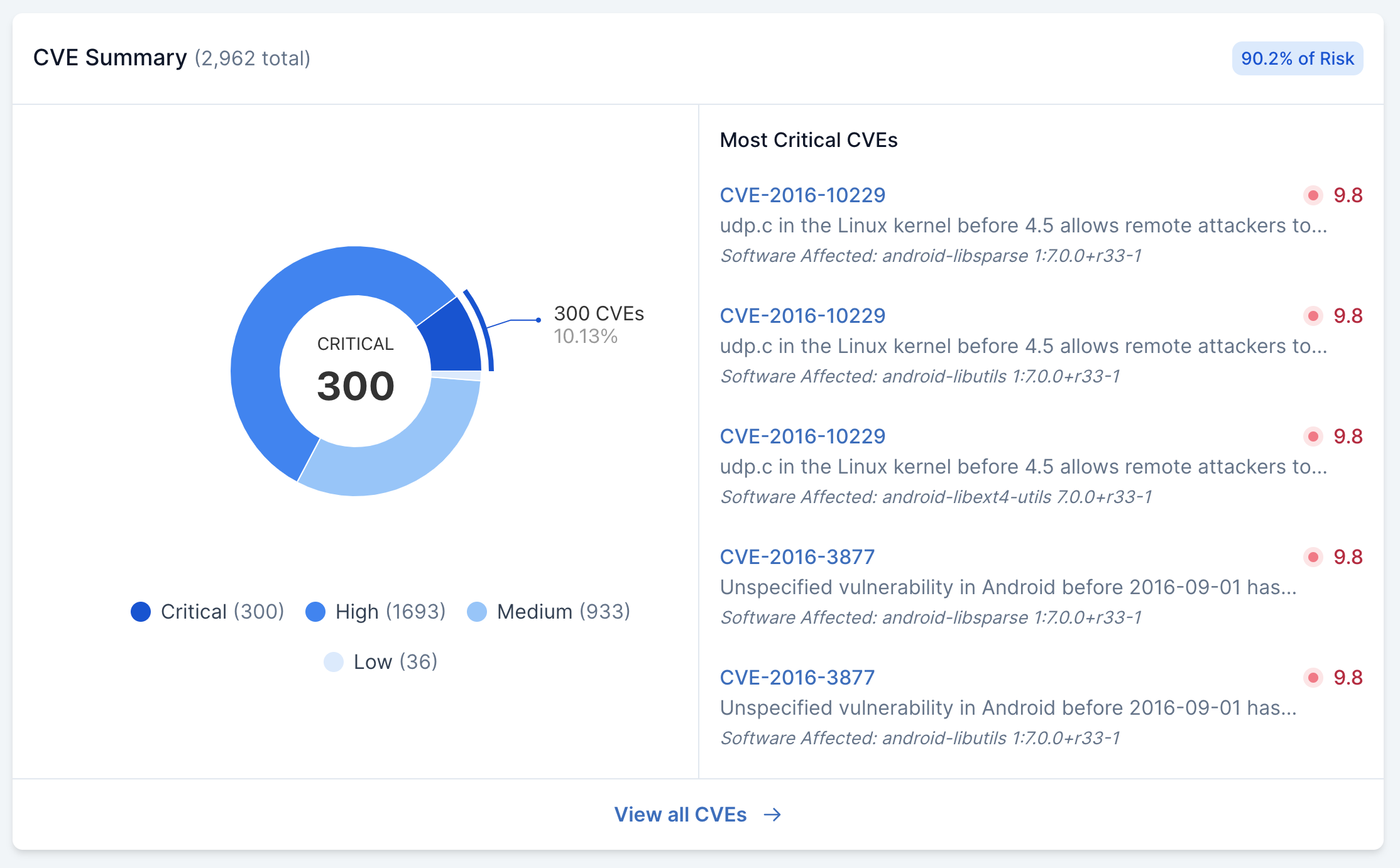Open CVE-2016-3877 link affecting android-libutils

[x=797, y=678]
